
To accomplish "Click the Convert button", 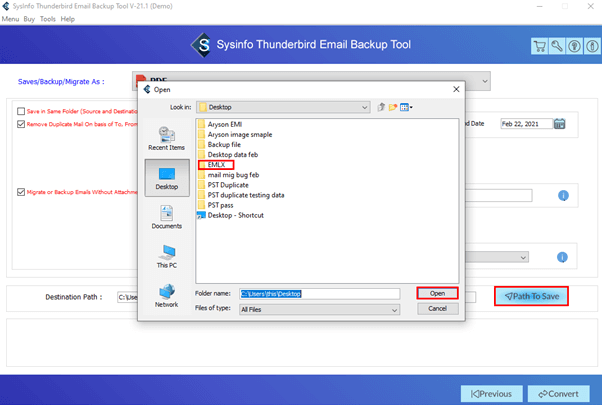I will tap(559, 394).
